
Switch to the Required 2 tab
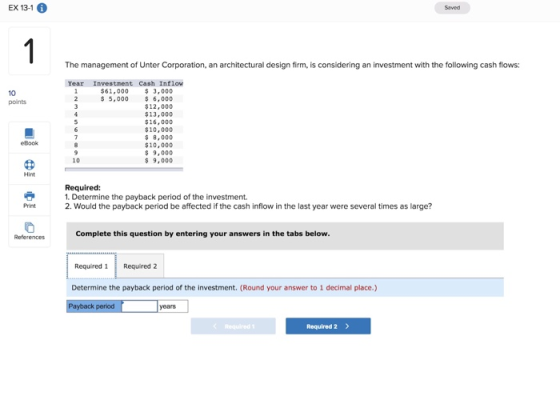pyautogui.click(x=140, y=266)
